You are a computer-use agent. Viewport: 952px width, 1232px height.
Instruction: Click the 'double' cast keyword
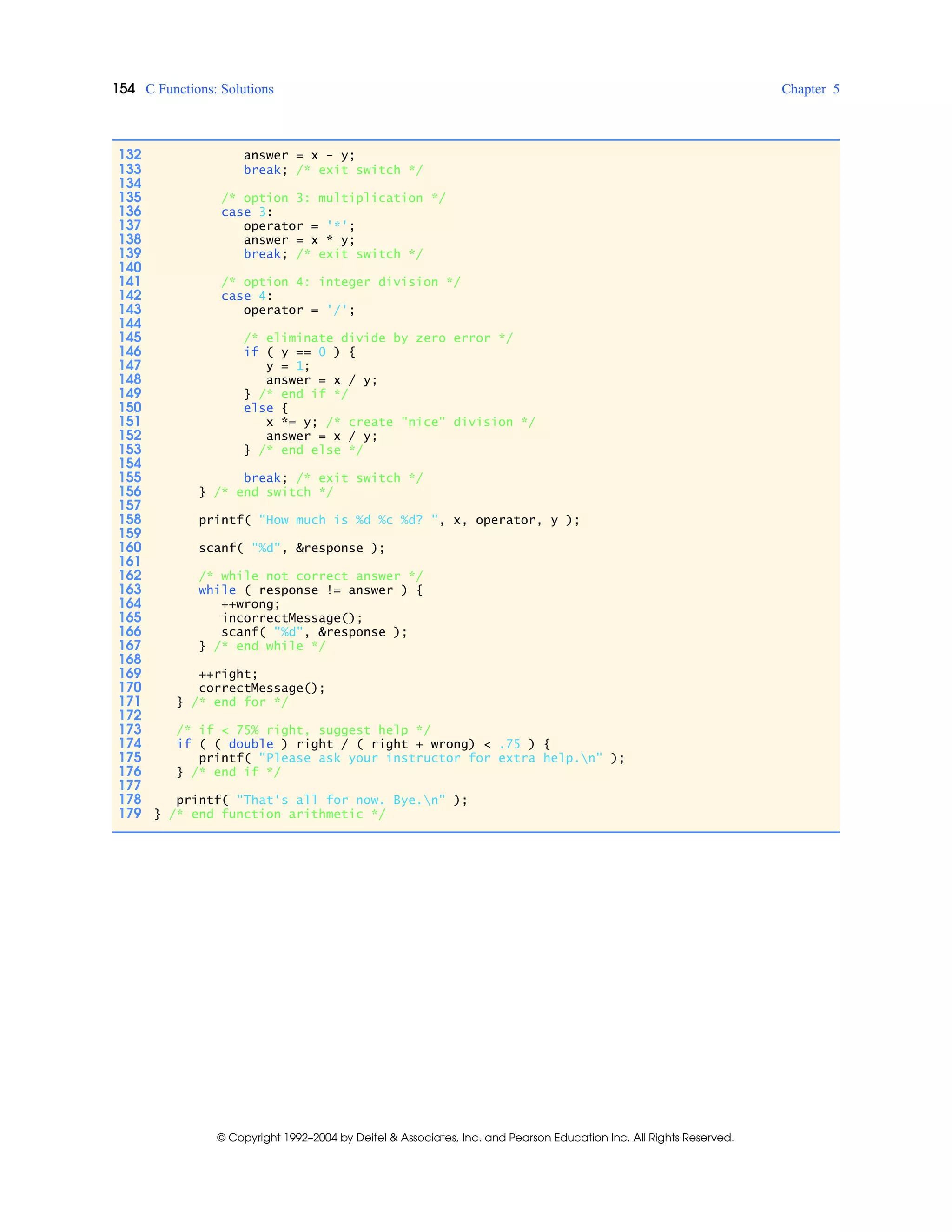[x=251, y=744]
